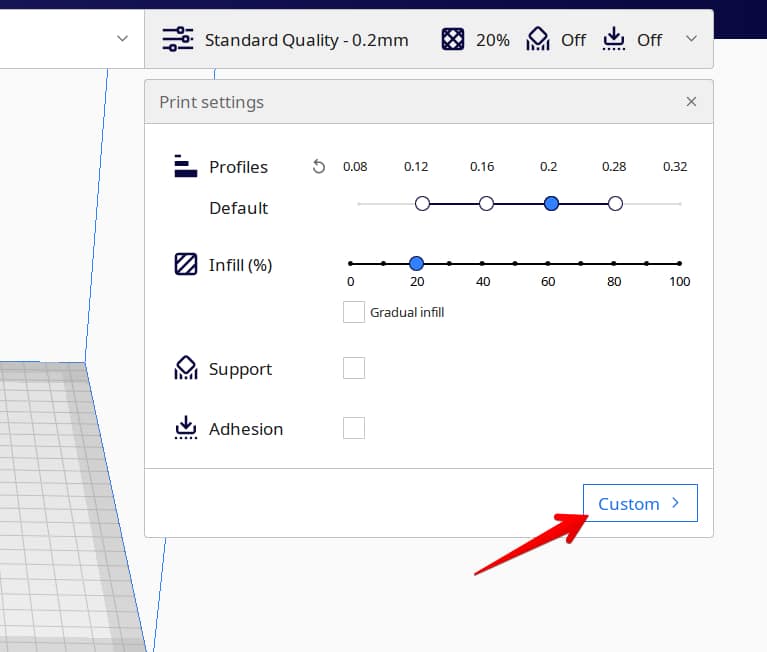Click the Support icon in the panel
767x652 pixels.
[x=185, y=368]
